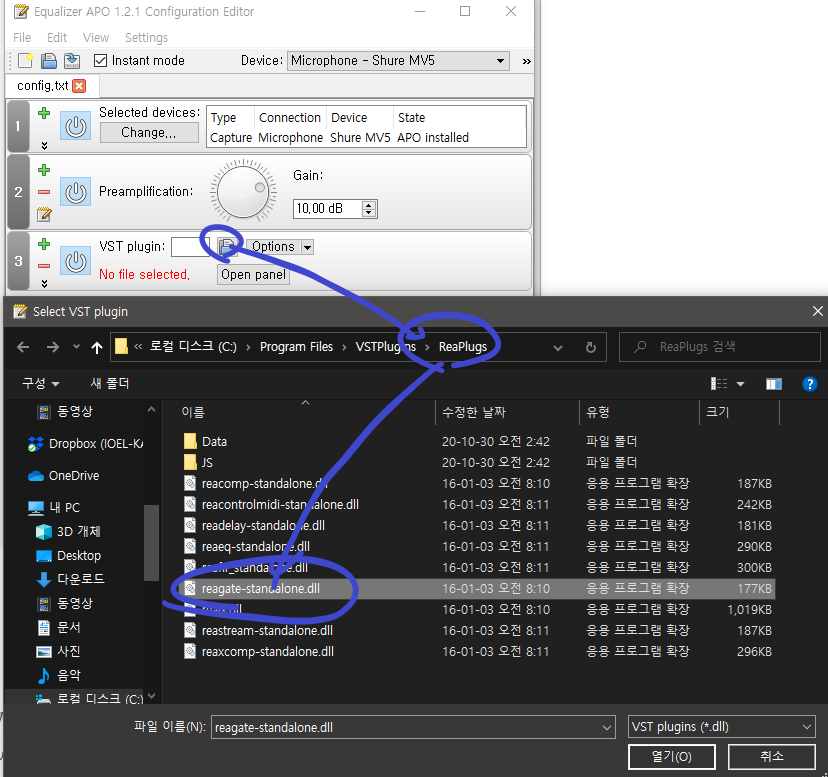The image size is (828, 777).
Task: Remove the VST plugin filter with minus icon
Action: pyautogui.click(x=44, y=266)
